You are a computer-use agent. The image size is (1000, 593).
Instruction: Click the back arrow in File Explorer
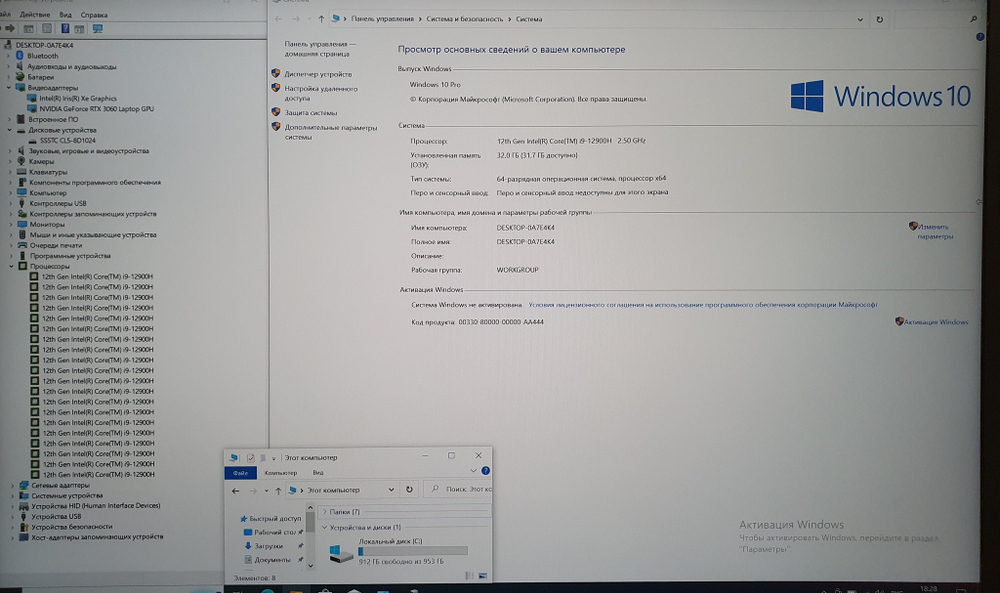235,490
